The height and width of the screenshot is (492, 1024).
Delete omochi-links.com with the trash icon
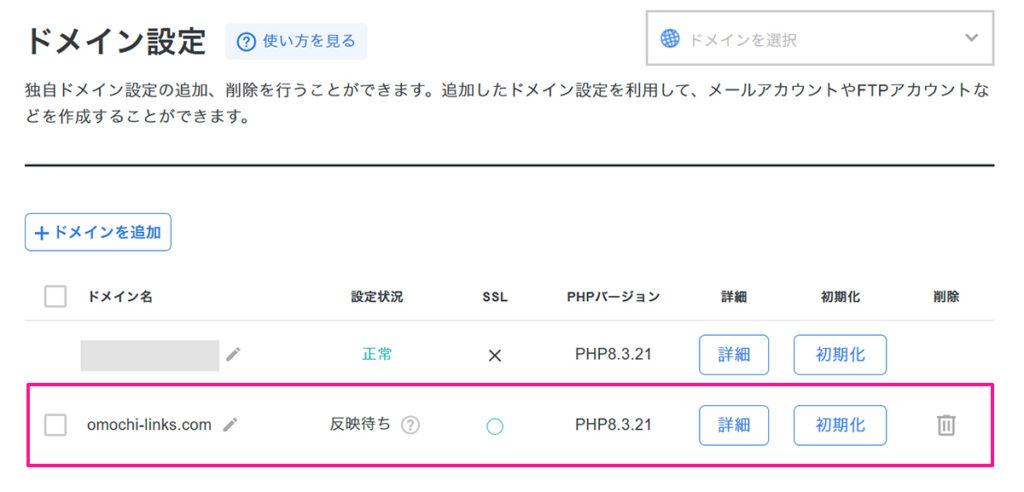coord(946,425)
